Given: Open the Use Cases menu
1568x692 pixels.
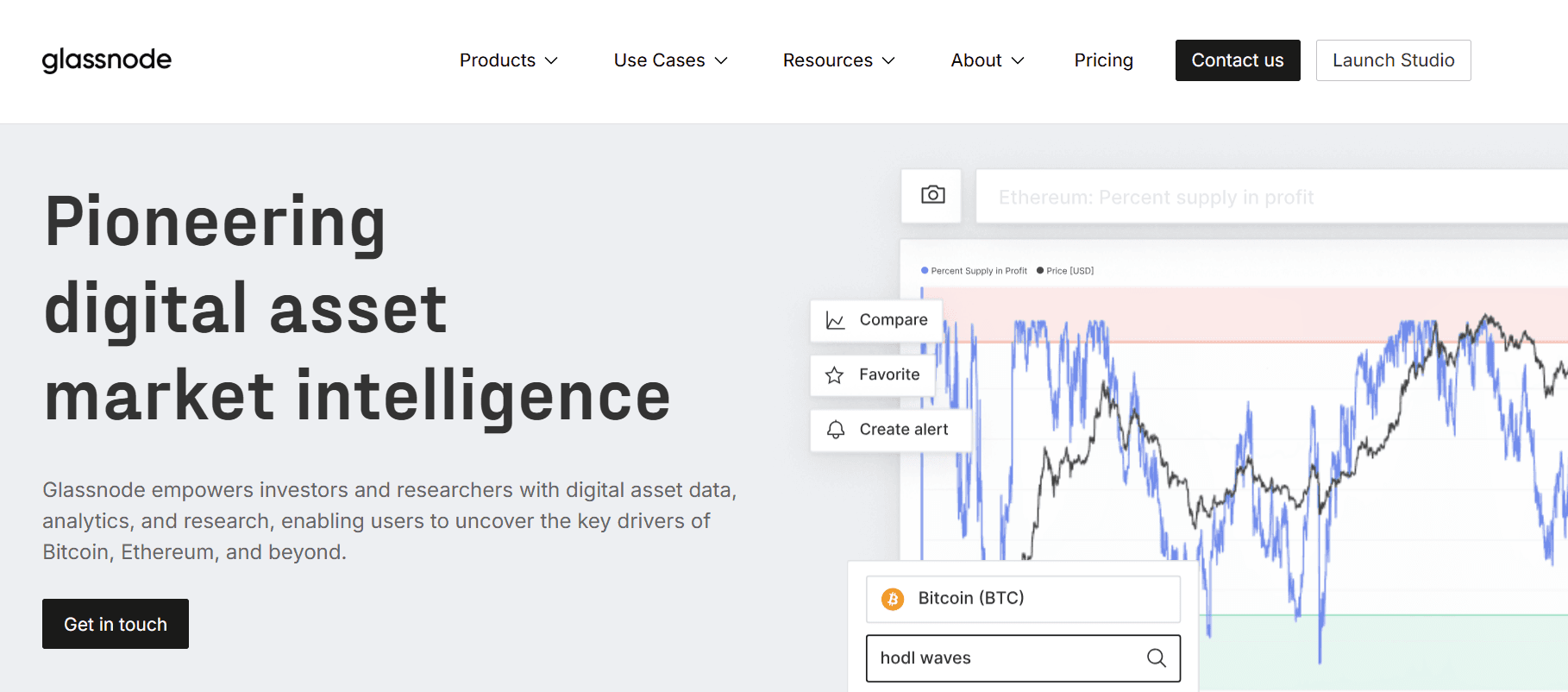Looking at the screenshot, I should (671, 60).
